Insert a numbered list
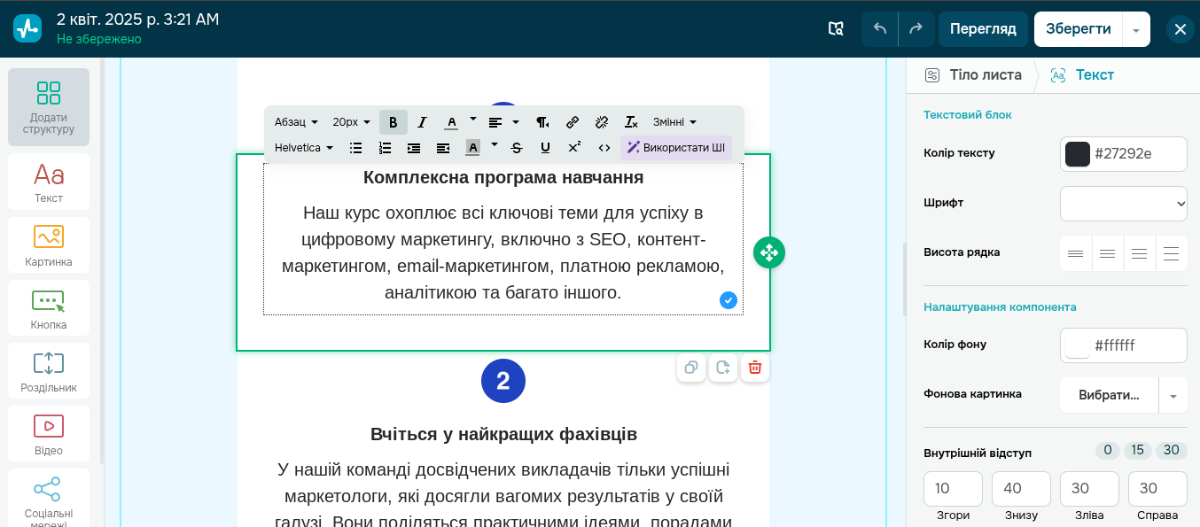Viewport: 1200px width, 527px height. click(385, 147)
